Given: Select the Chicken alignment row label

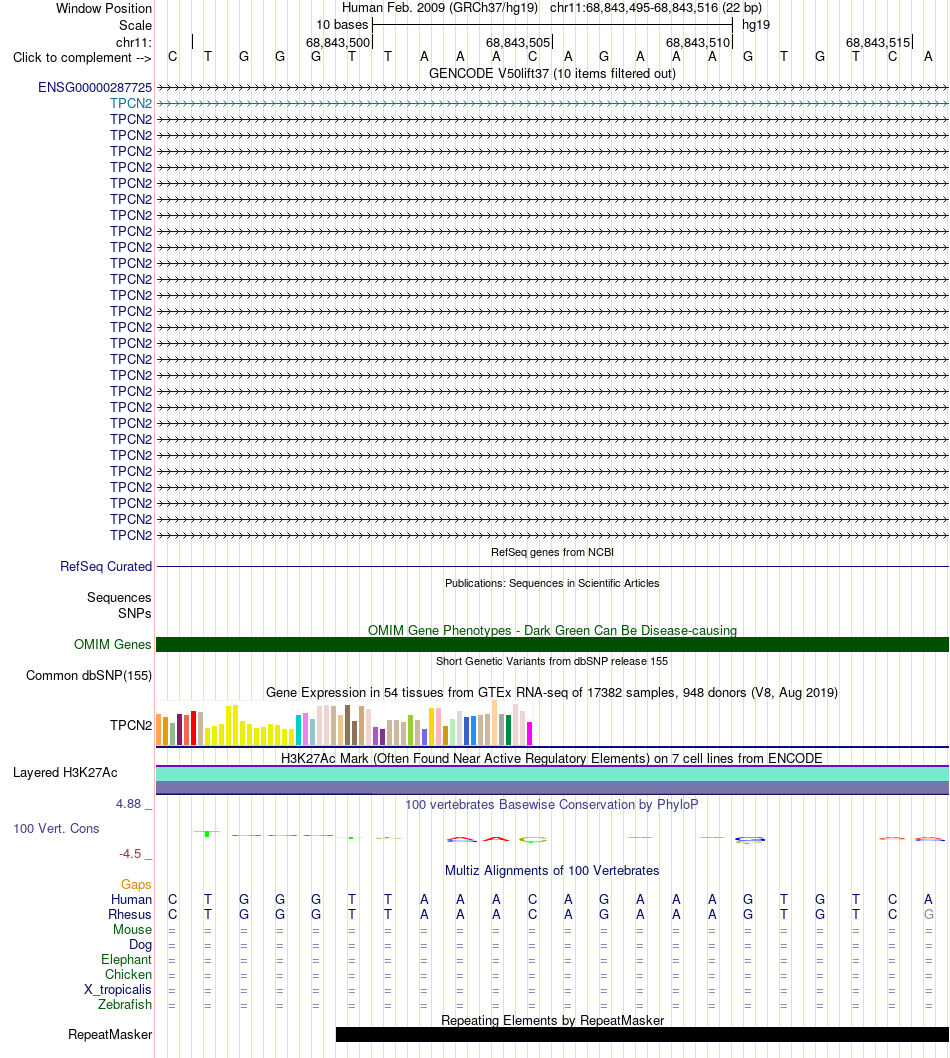Looking at the screenshot, I should tap(128, 974).
